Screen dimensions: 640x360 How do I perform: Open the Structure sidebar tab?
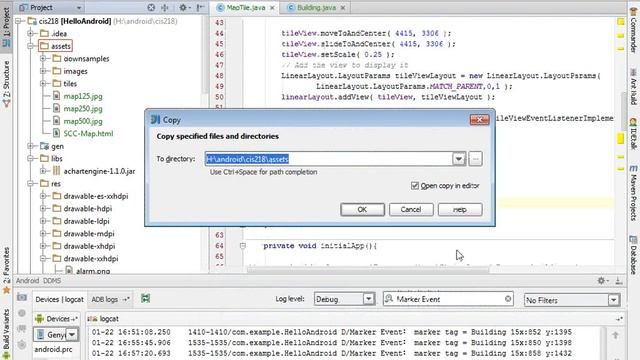(6, 84)
